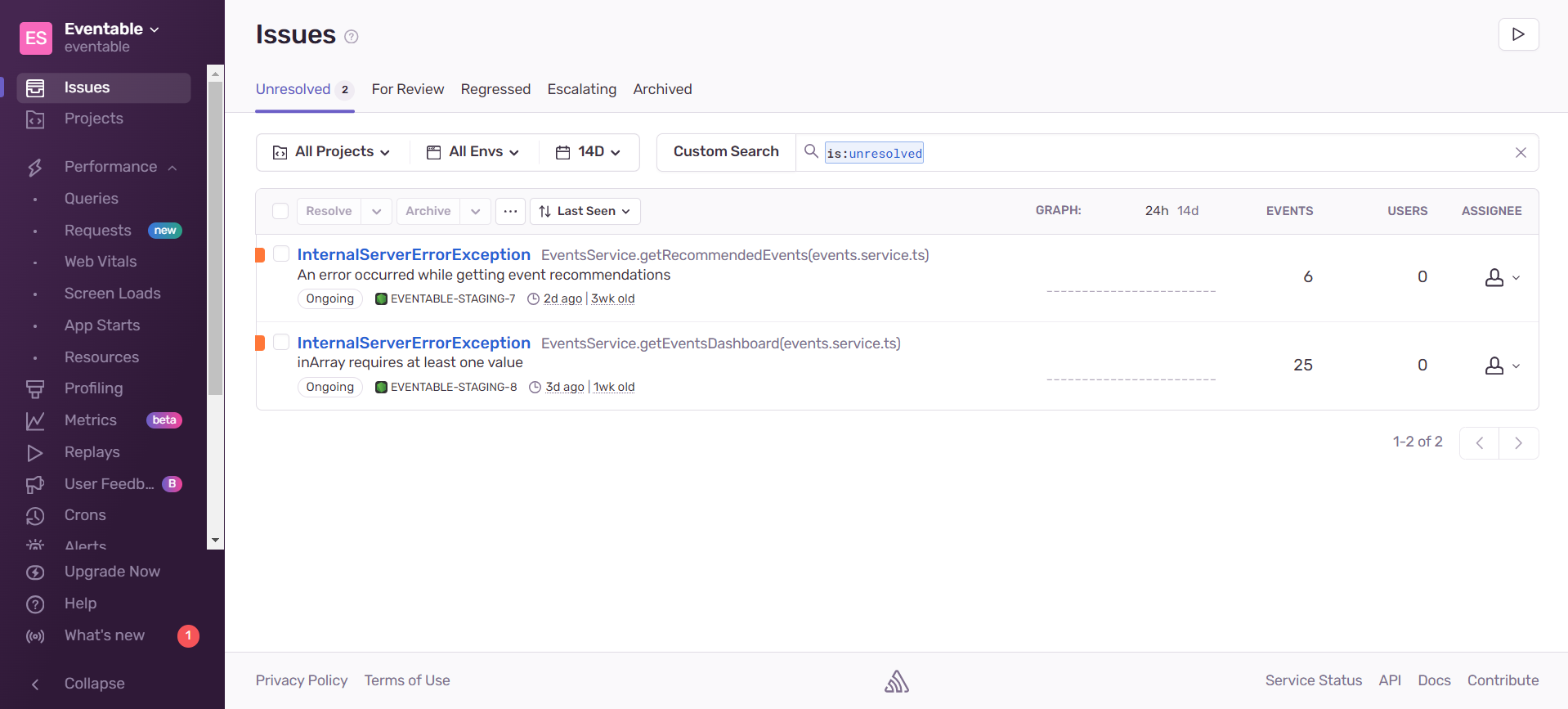Toggle the select-all issues checkbox

[280, 211]
